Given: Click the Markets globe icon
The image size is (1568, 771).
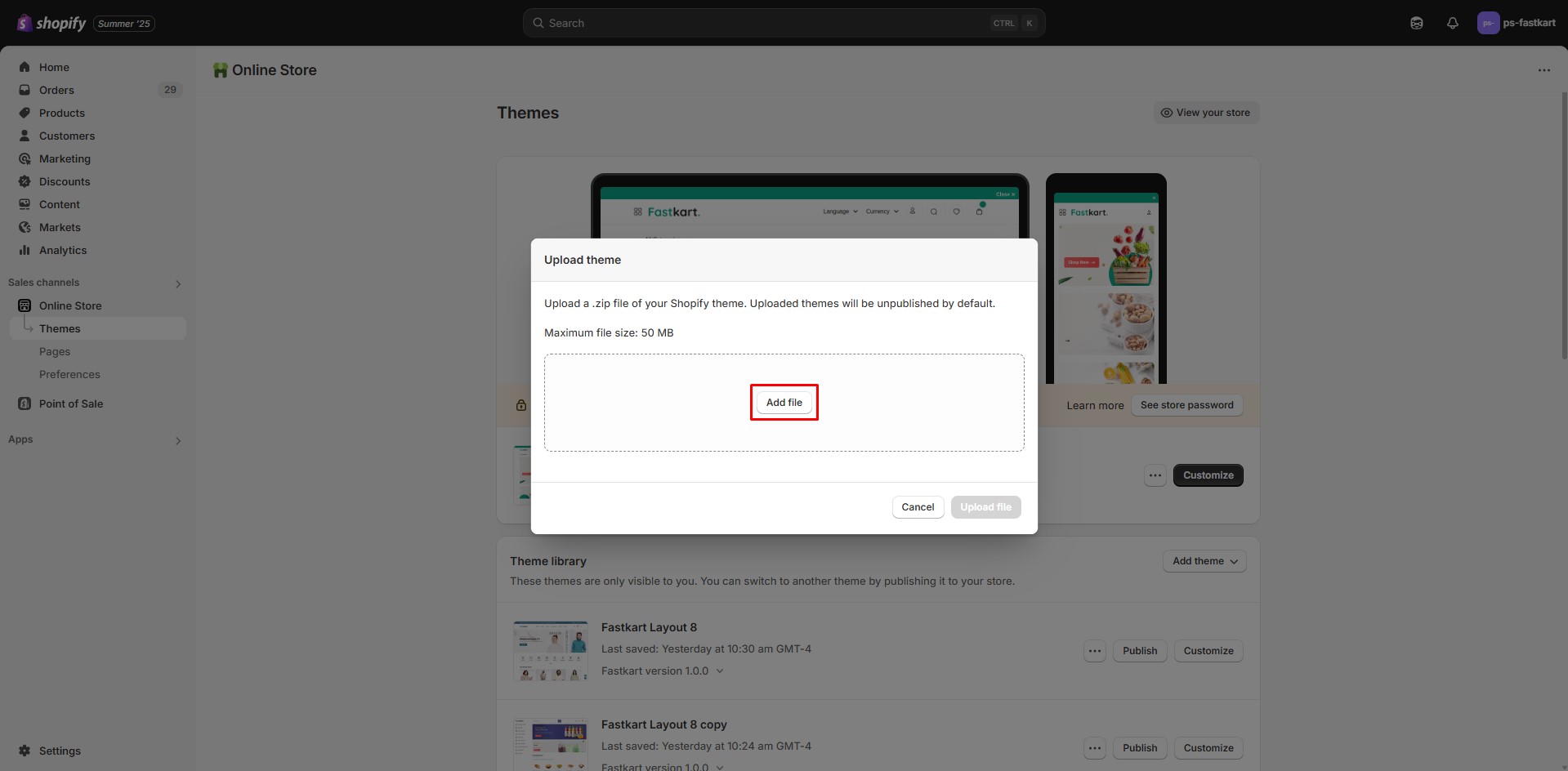Looking at the screenshot, I should click(25, 227).
